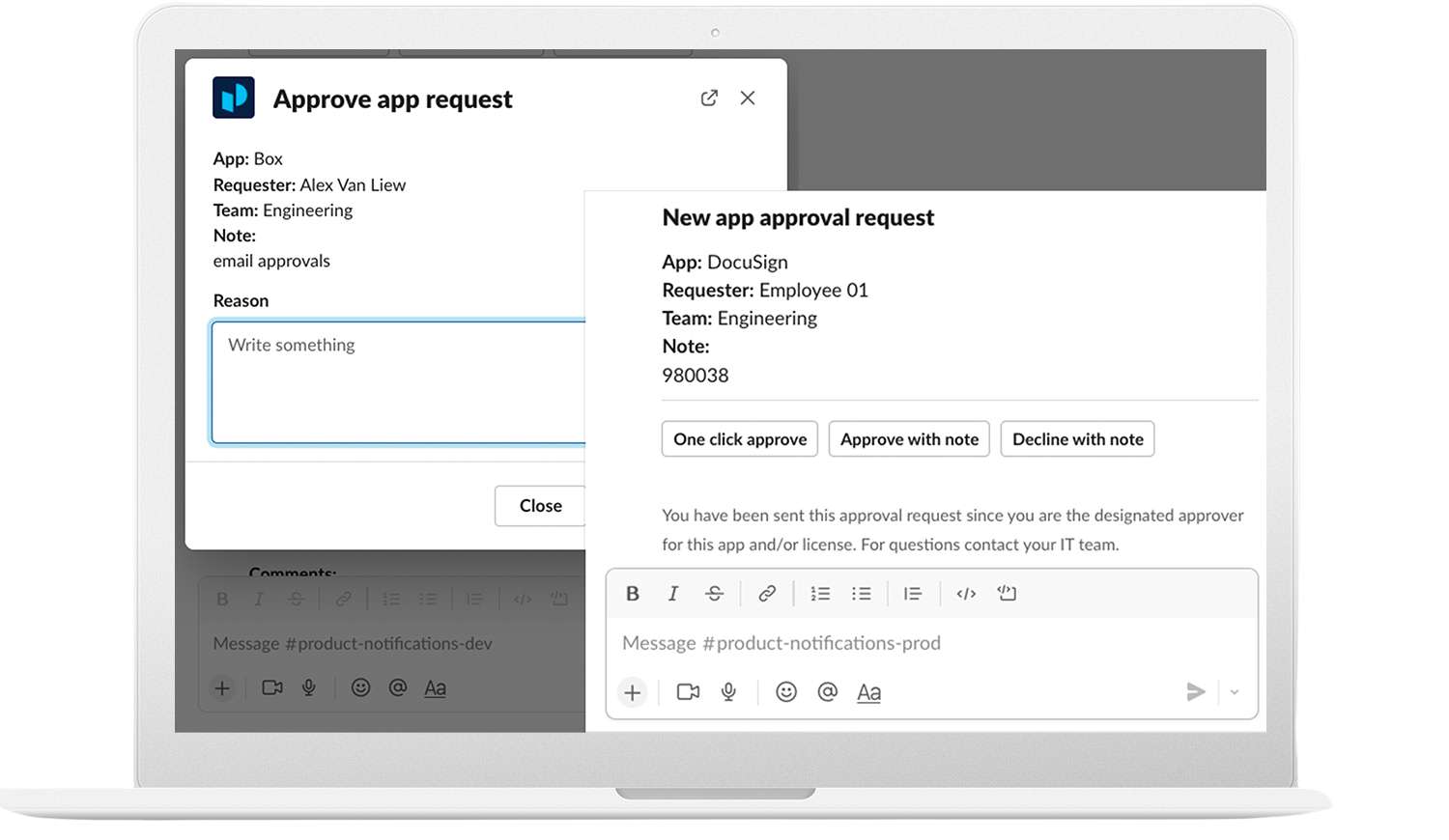
Task: Click Message #product-notifications-dev input field
Action: 392,643
